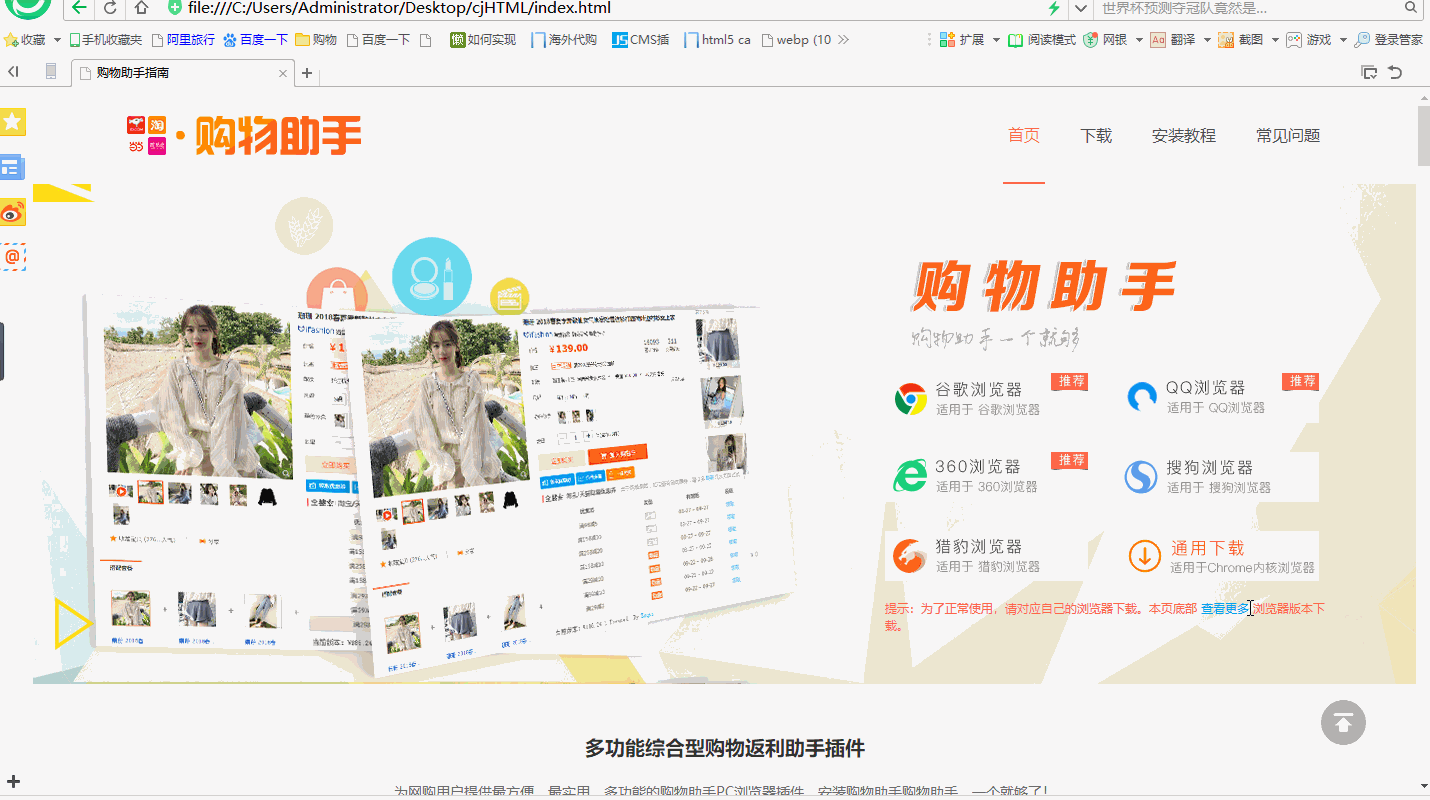
Task: Open the 购物 bookmark folder
Action: [316, 40]
